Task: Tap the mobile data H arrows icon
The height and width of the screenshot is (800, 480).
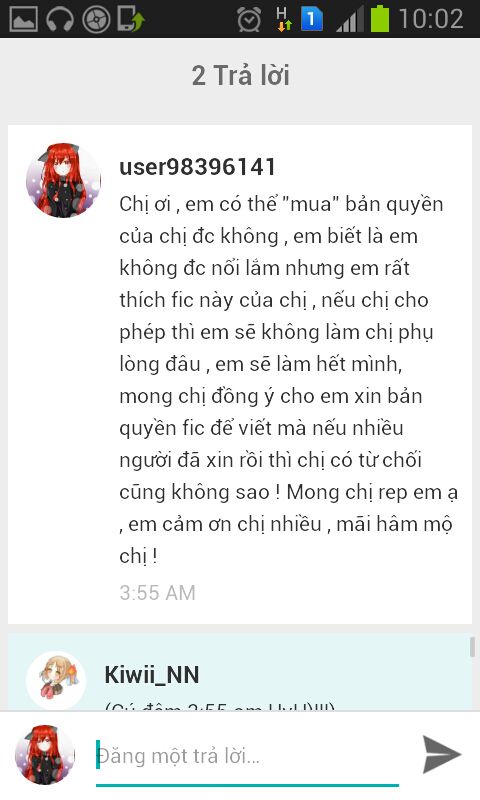Action: point(284,19)
